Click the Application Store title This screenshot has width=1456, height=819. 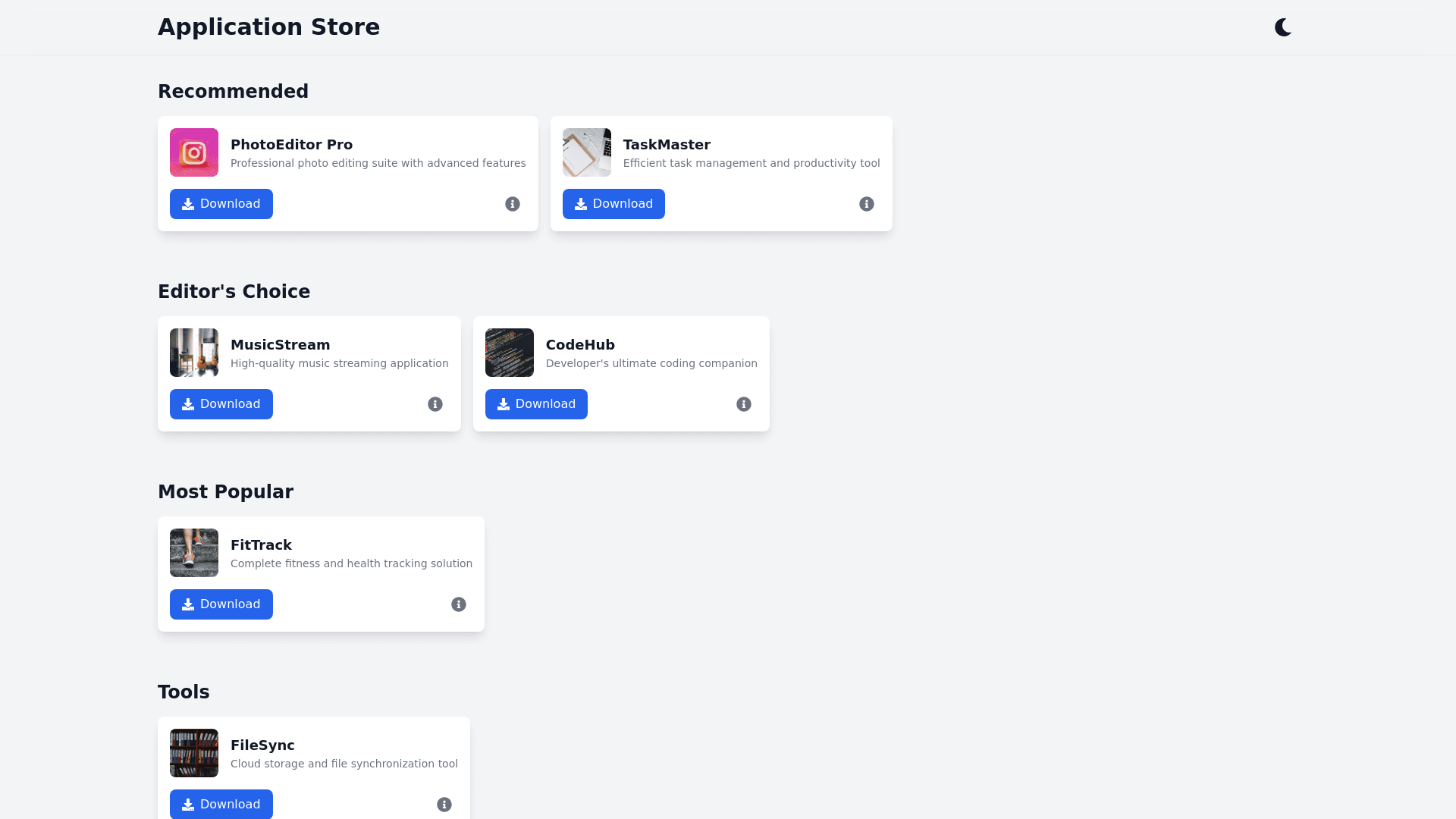pyautogui.click(x=268, y=27)
